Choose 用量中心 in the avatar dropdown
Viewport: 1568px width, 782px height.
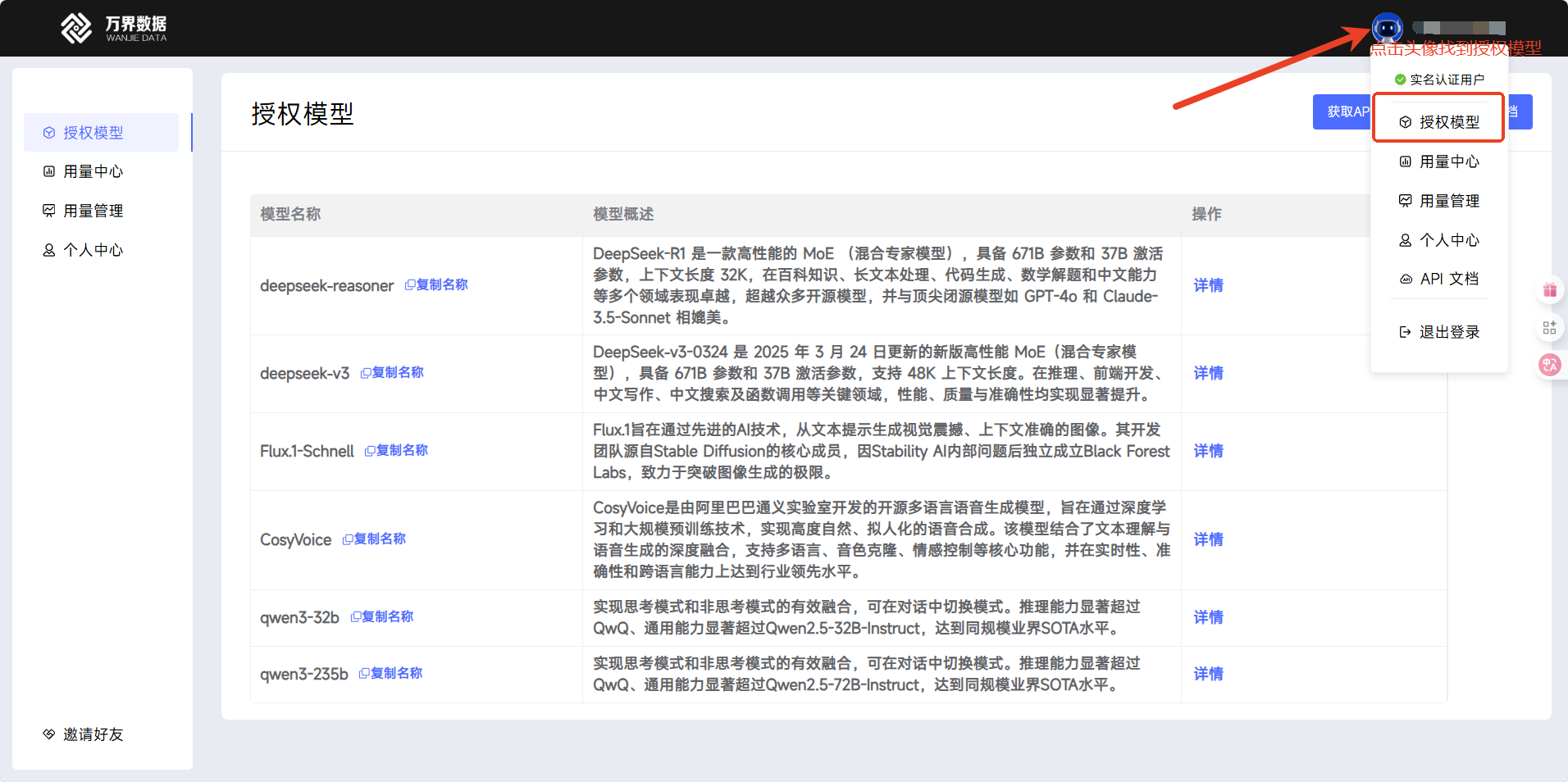click(1438, 161)
